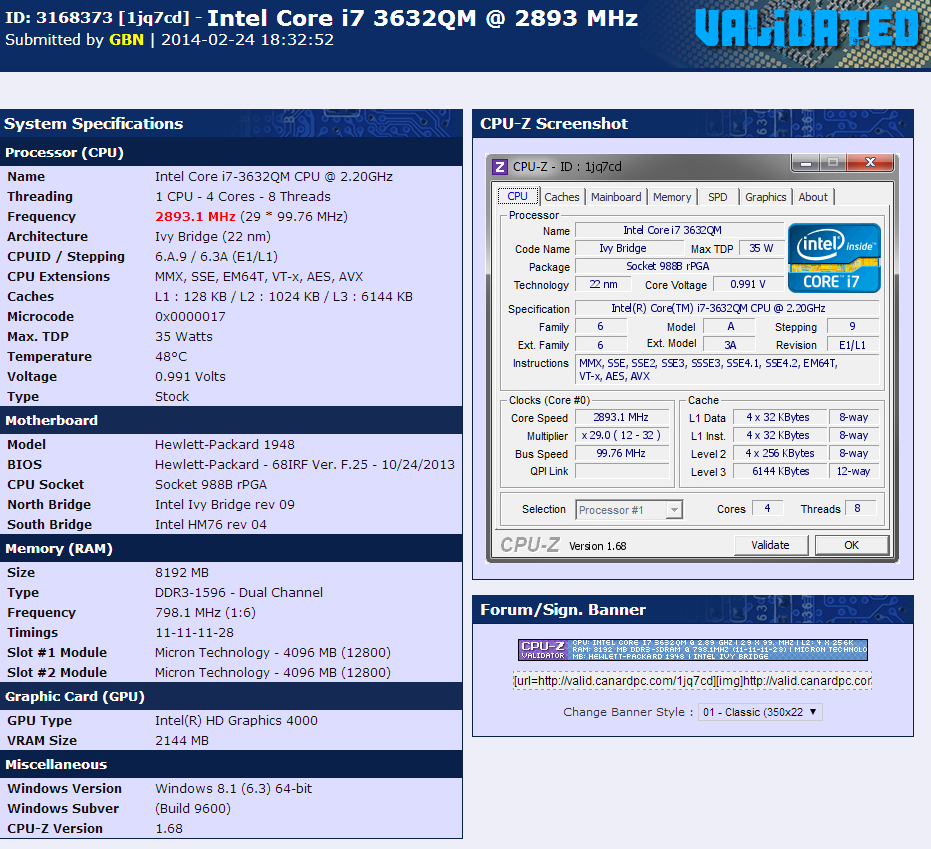Click the Threads count 8 field
Viewport: 931px width, 849px height.
(859, 508)
